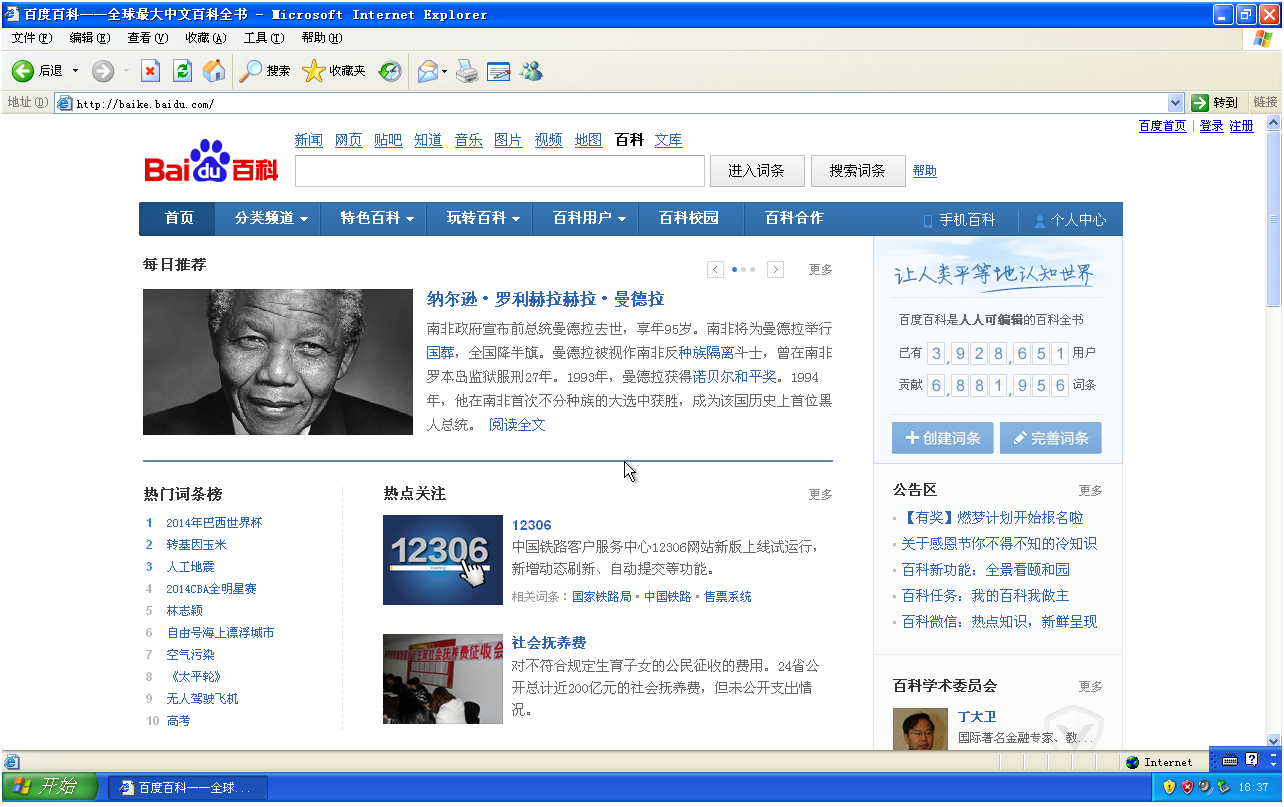Click the 创建词条 plus button
1284x807 pixels.
pyautogui.click(x=943, y=438)
